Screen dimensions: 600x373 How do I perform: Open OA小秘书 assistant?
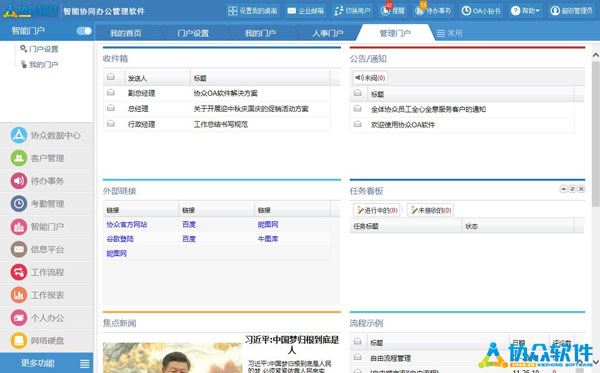(x=481, y=11)
